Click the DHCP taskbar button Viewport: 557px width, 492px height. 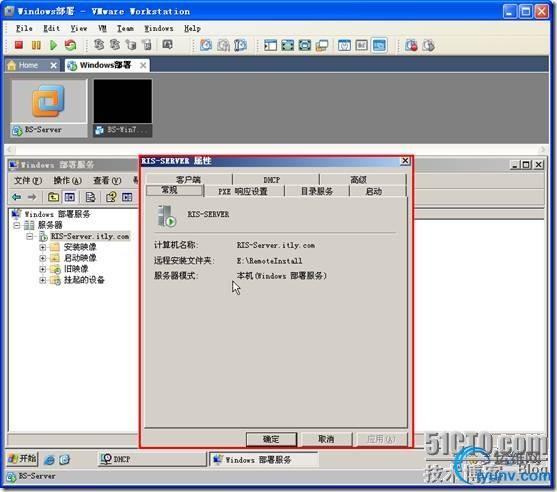152,459
